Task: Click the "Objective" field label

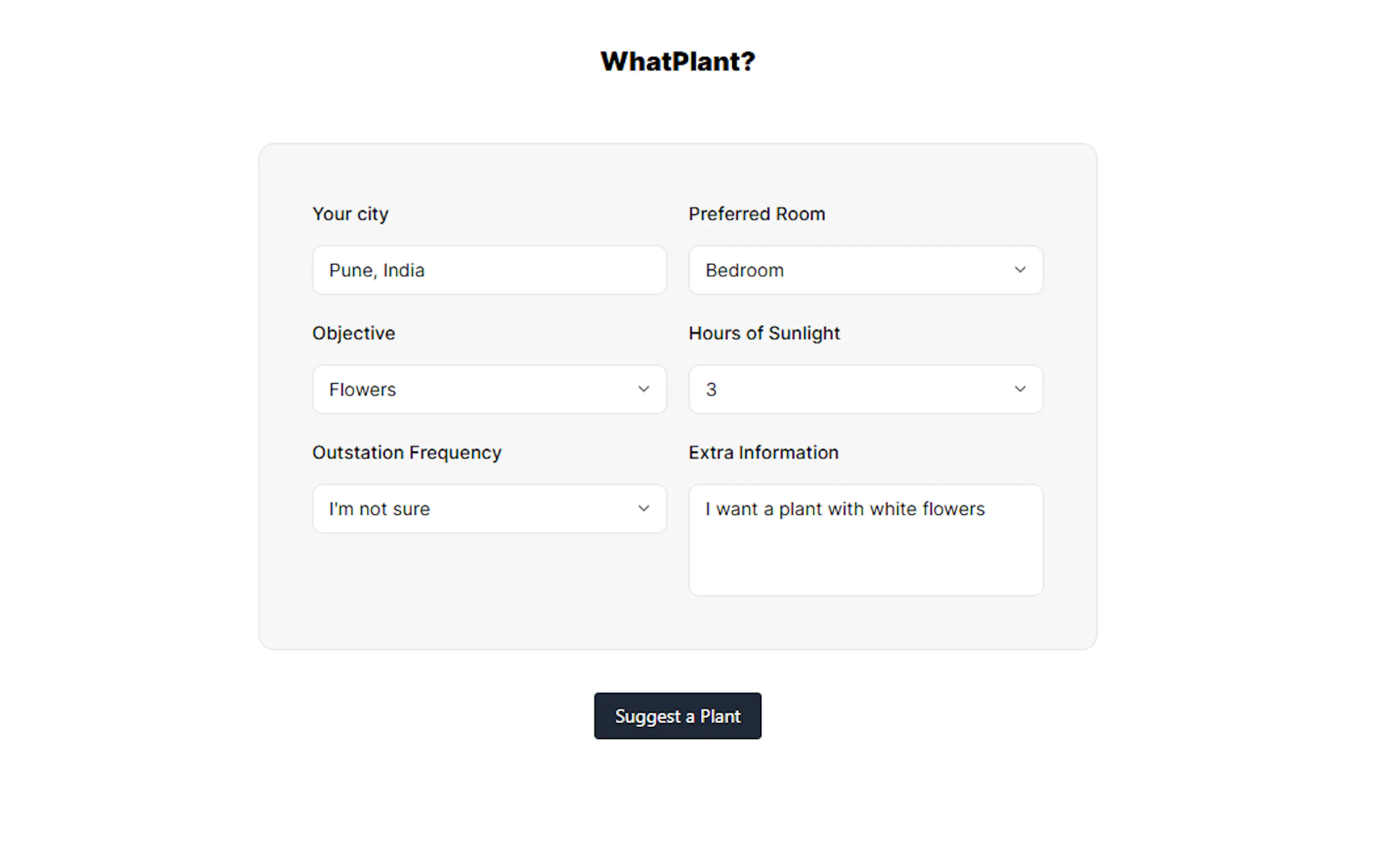Action: click(x=354, y=333)
